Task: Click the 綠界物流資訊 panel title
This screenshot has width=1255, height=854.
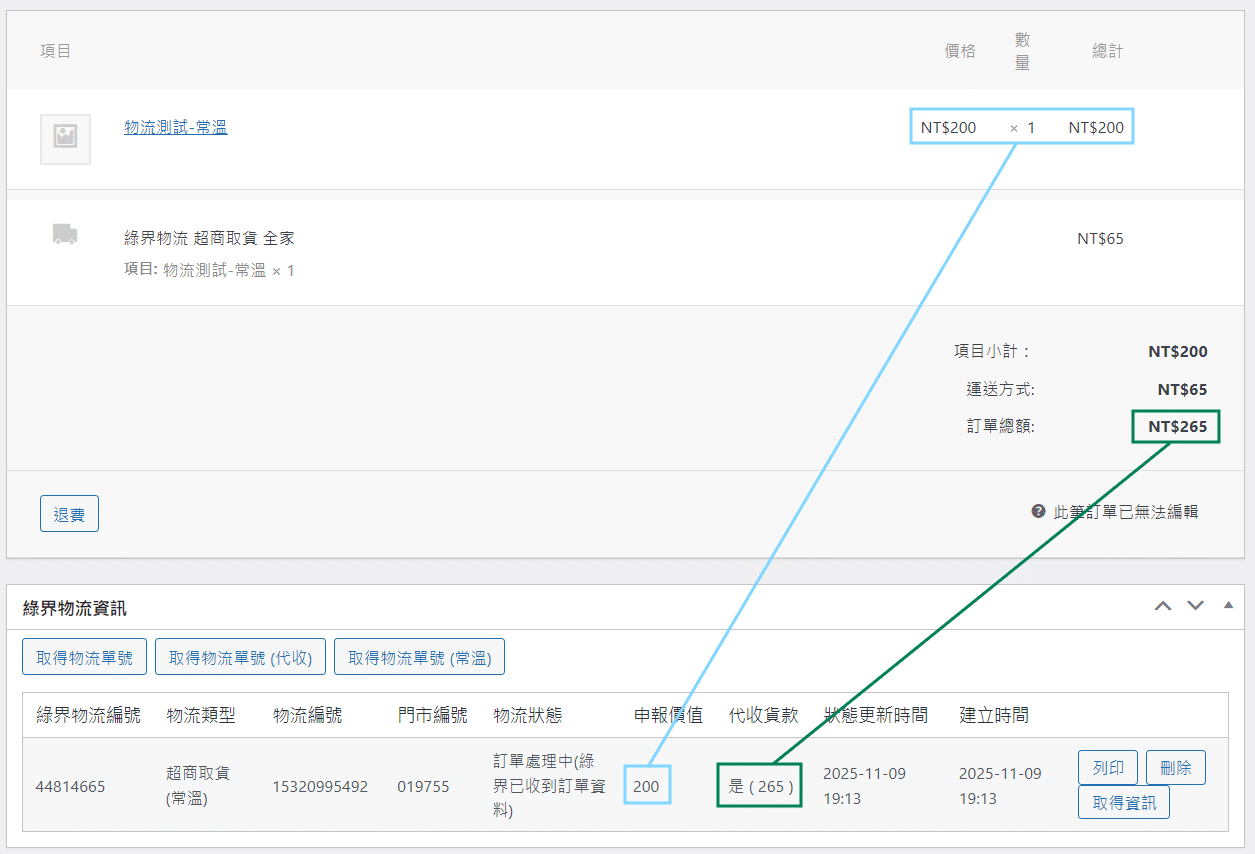Action: coord(75,608)
